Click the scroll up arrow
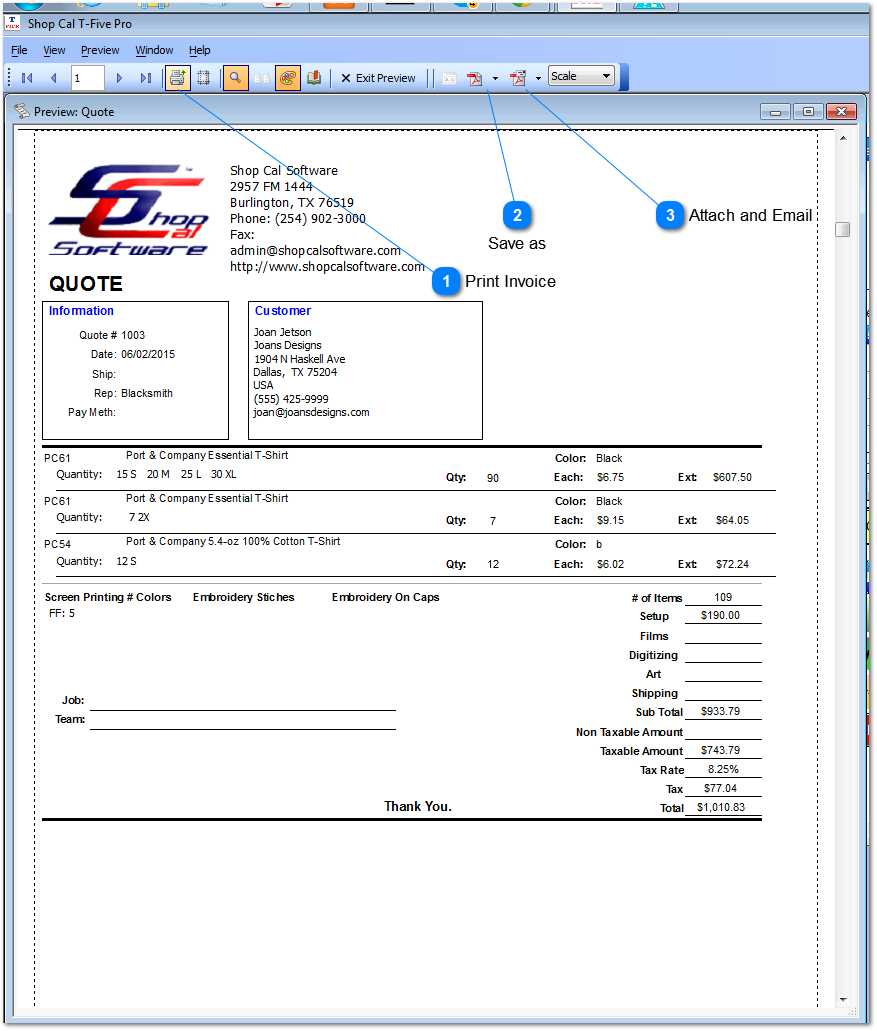Viewport: 877px width, 1031px height. pos(843,138)
